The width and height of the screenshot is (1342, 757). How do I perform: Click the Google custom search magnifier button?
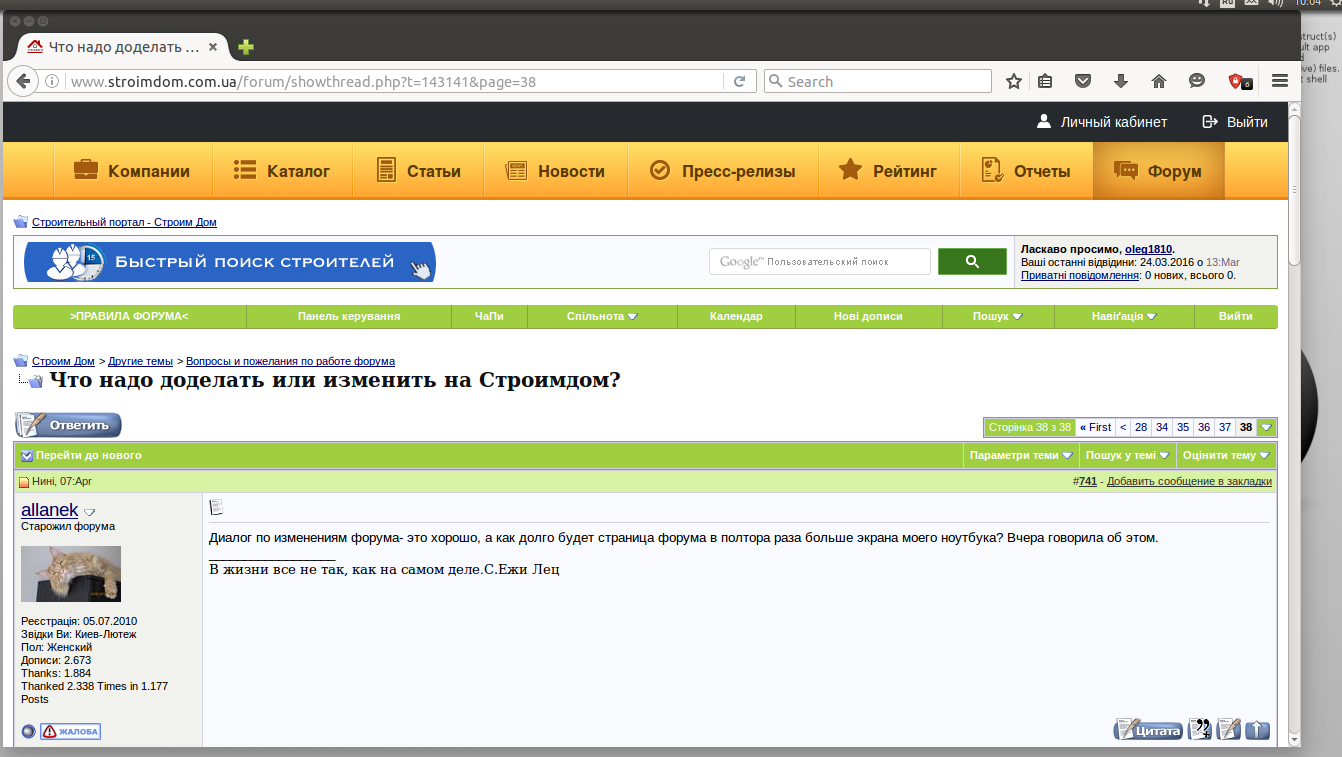click(972, 261)
